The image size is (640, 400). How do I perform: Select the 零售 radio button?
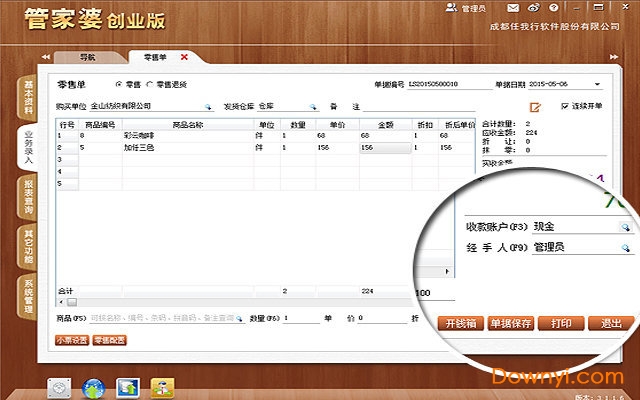119,84
